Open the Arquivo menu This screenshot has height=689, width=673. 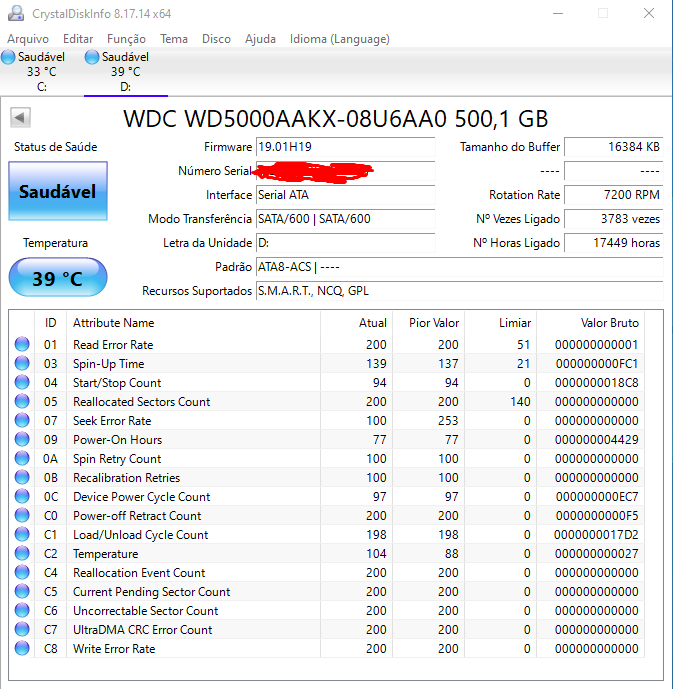pyautogui.click(x=28, y=39)
